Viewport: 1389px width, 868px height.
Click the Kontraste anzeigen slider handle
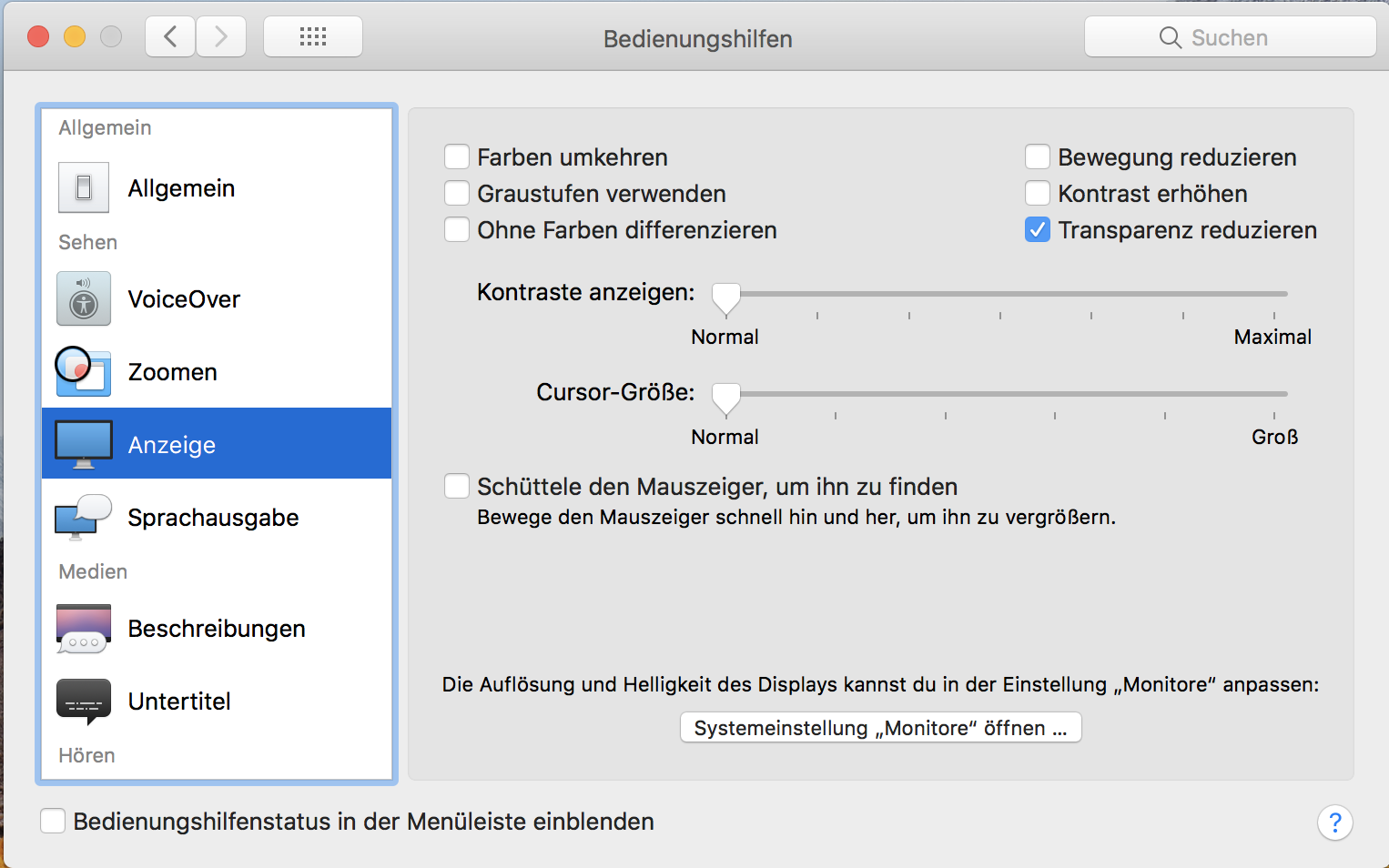pyautogui.click(x=726, y=297)
